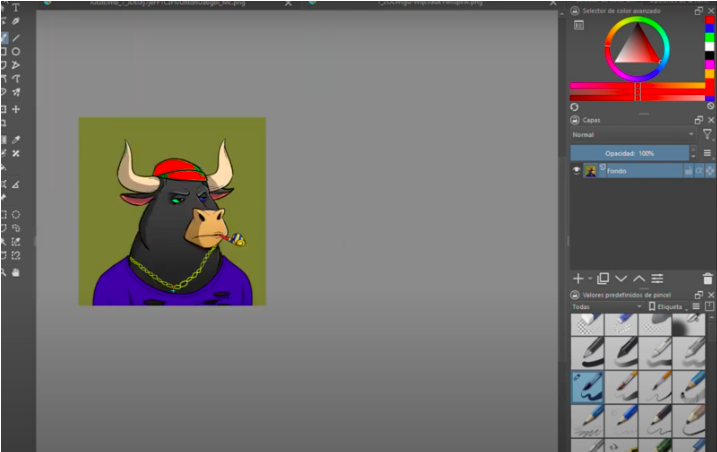
Task: Toggle lock on the Fondo layer
Action: pyautogui.click(x=688, y=171)
